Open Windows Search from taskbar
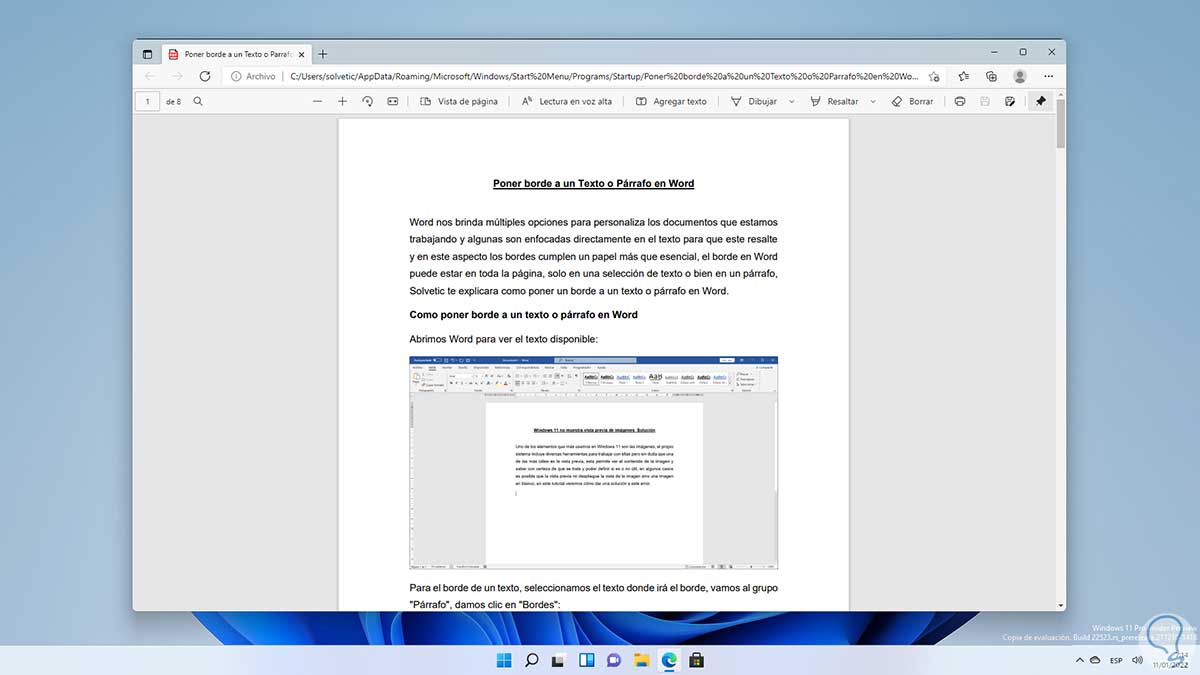 tap(531, 660)
